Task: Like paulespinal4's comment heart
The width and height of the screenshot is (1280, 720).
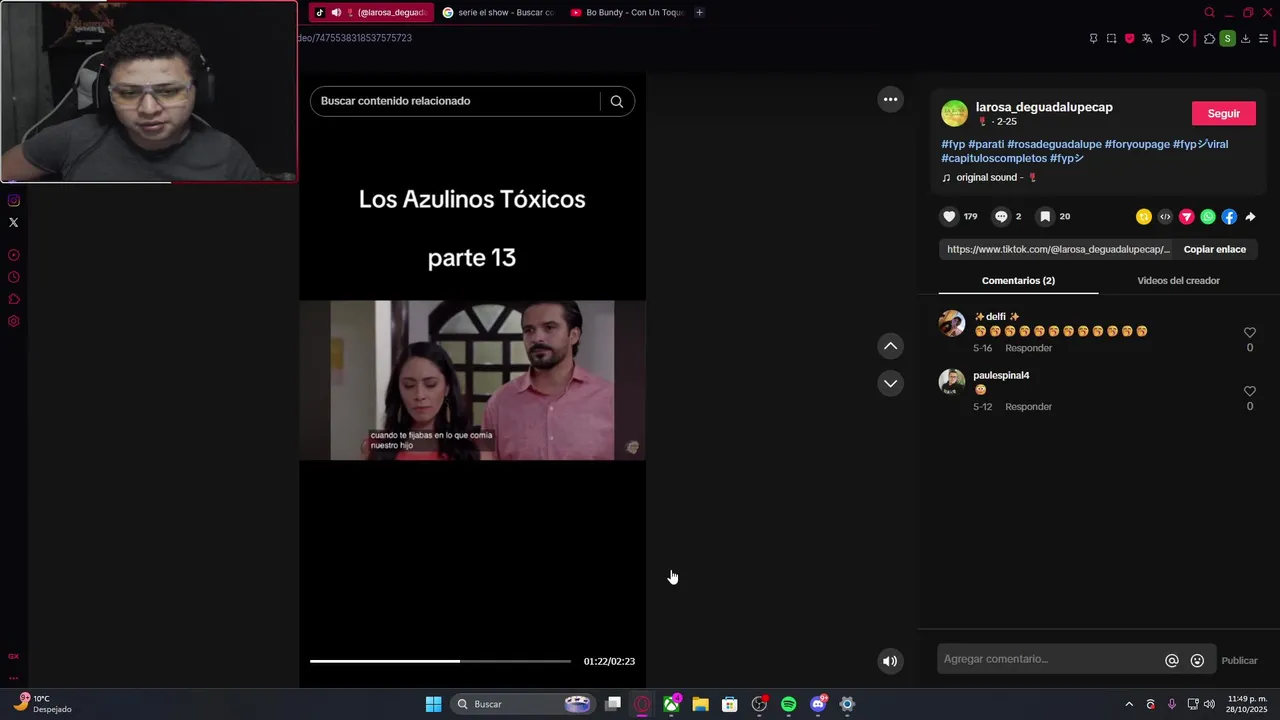Action: pos(1249,392)
